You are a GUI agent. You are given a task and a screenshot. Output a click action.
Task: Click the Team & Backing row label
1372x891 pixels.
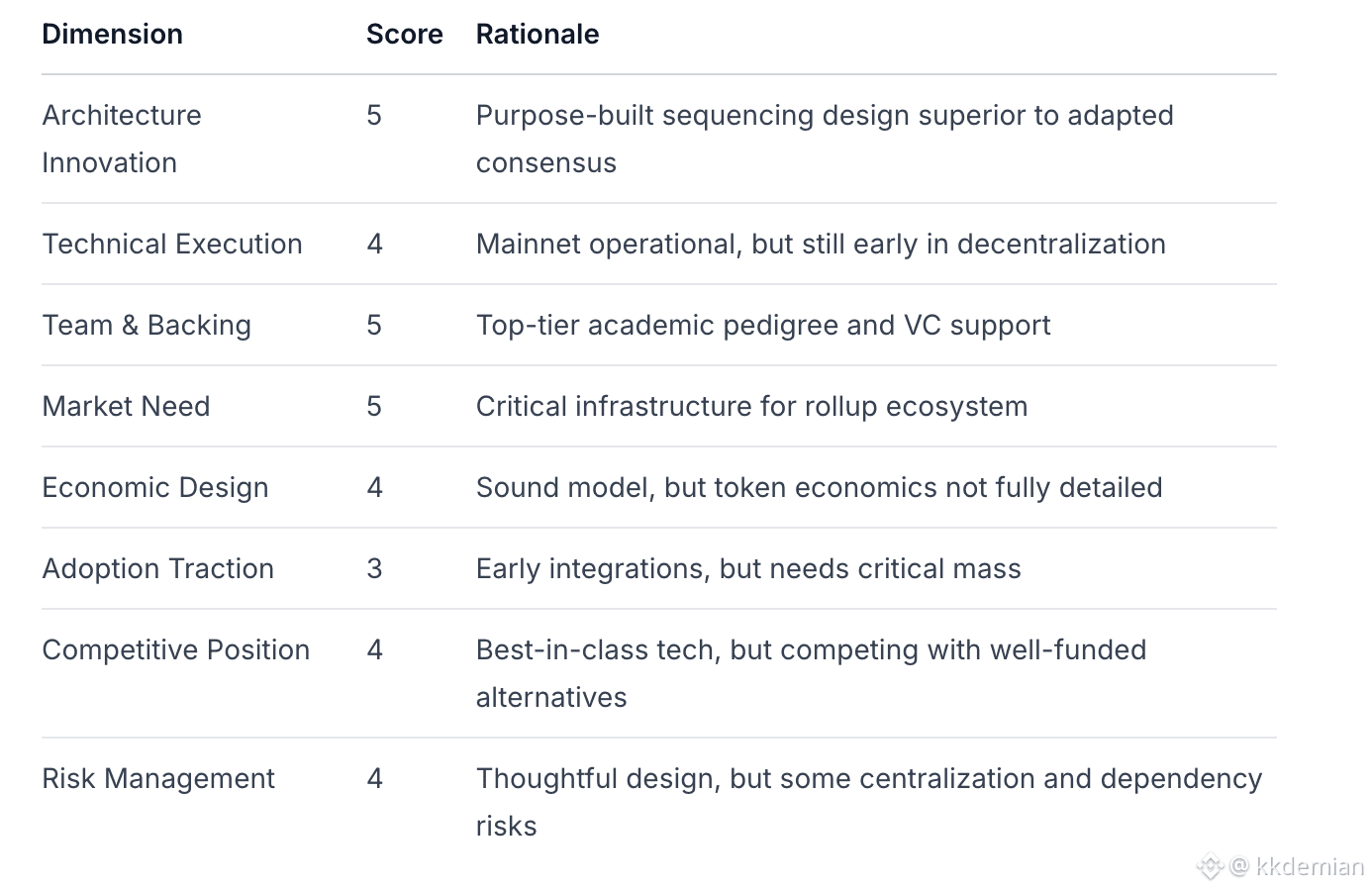pos(147,326)
